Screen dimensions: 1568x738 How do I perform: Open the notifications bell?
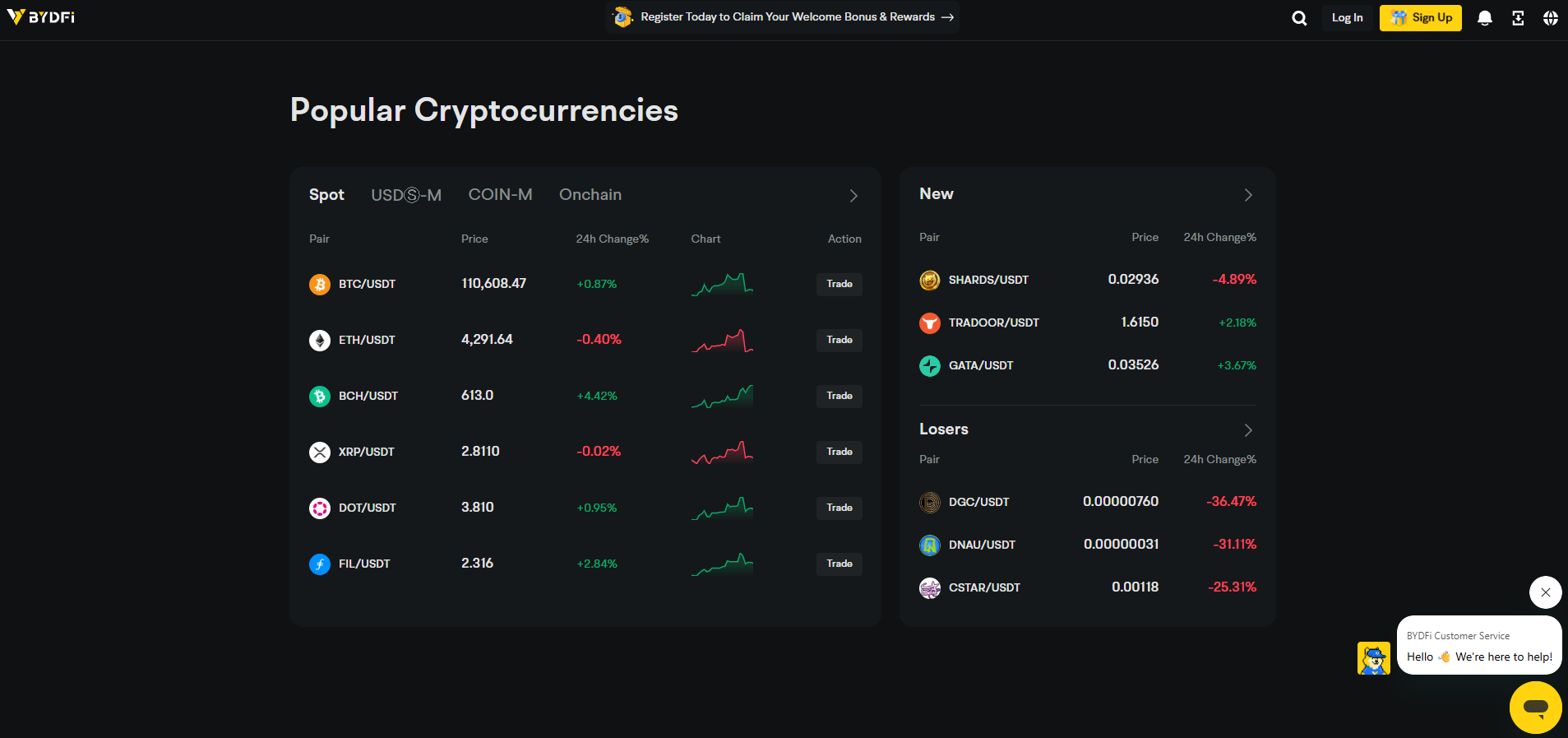pos(1485,18)
